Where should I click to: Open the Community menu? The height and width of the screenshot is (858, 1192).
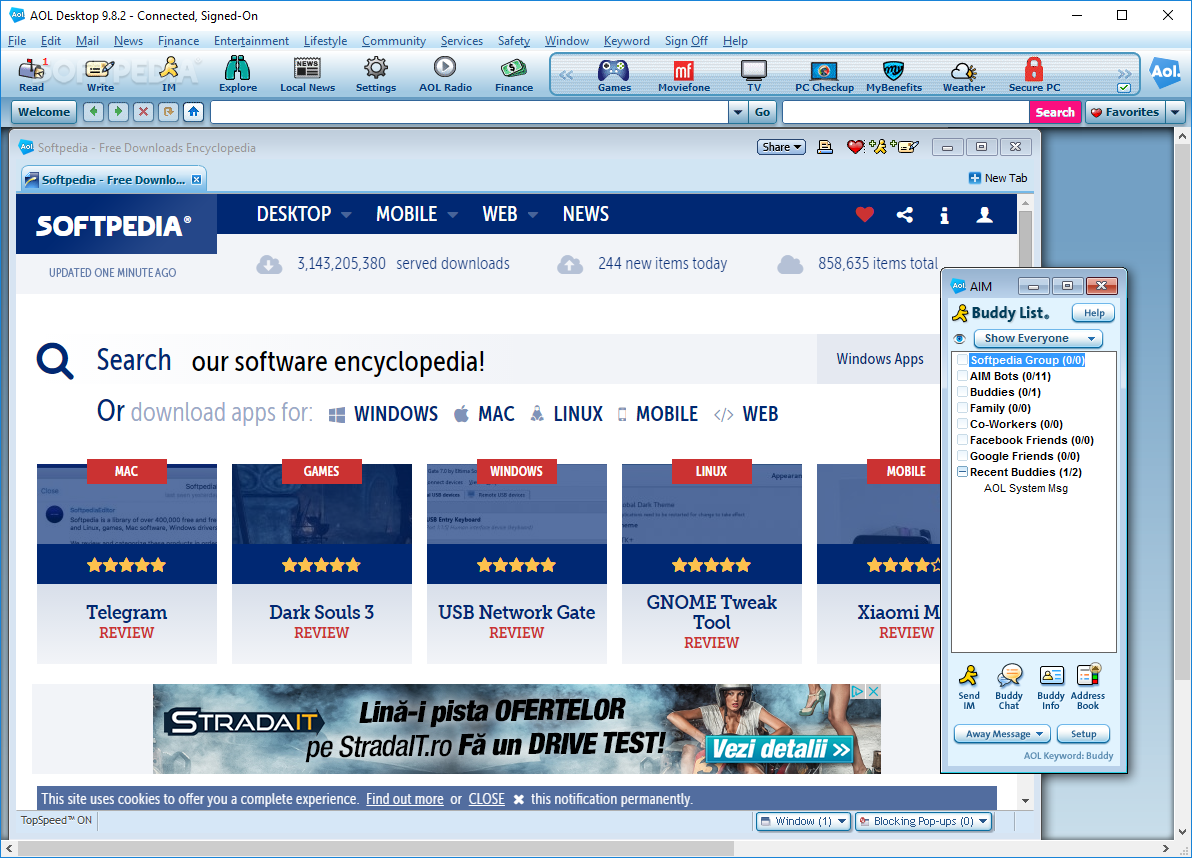[393, 41]
